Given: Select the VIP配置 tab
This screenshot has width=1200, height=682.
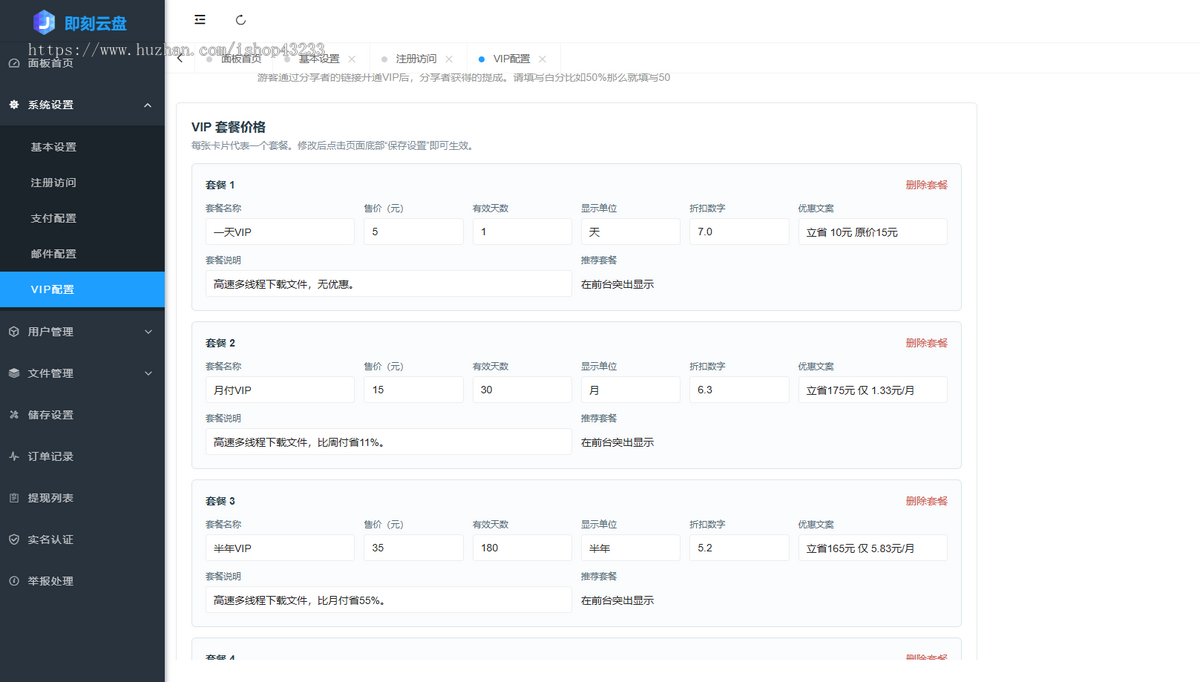Looking at the screenshot, I should tap(513, 59).
